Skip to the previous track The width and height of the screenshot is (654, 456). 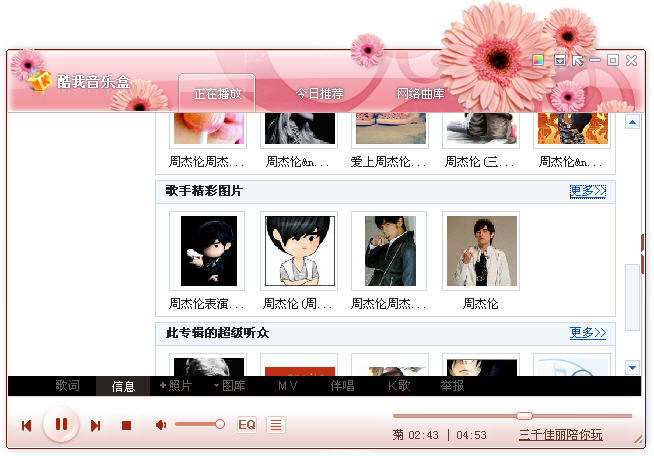27,426
